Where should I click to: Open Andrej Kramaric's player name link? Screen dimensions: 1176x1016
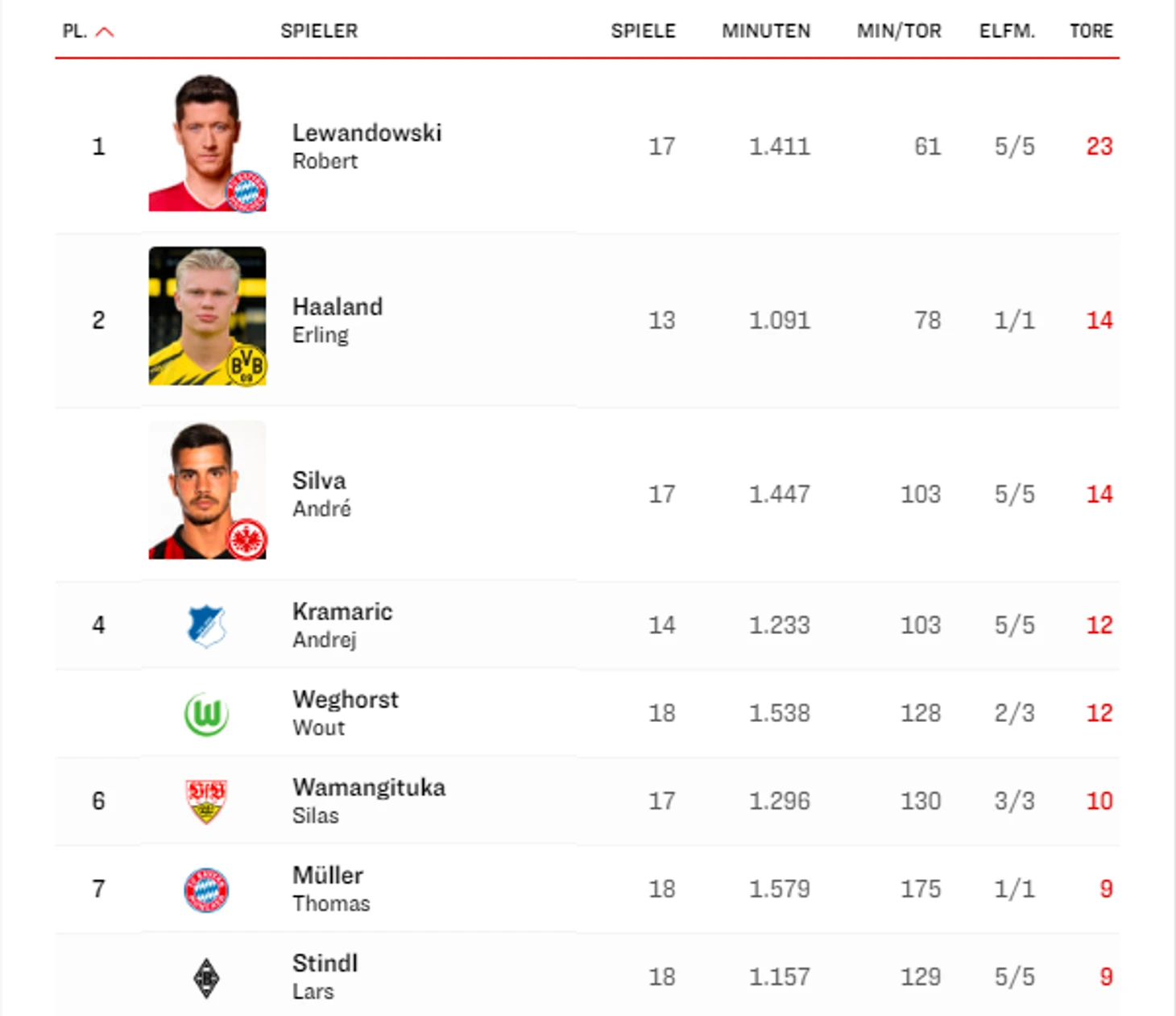coord(342,612)
